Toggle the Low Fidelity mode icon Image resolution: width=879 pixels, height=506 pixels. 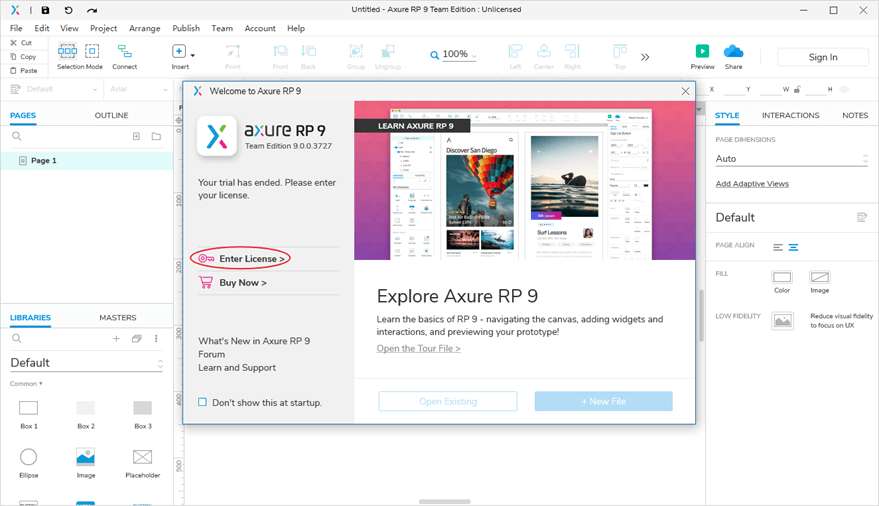[782, 320]
